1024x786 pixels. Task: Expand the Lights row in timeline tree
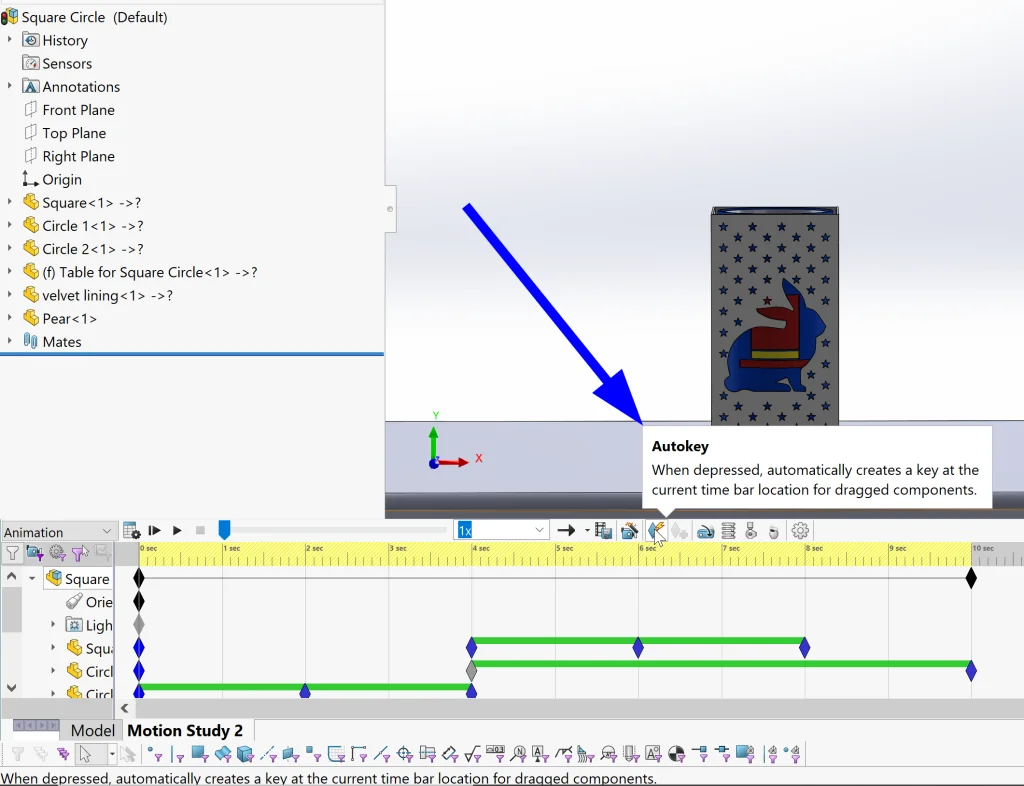53,625
